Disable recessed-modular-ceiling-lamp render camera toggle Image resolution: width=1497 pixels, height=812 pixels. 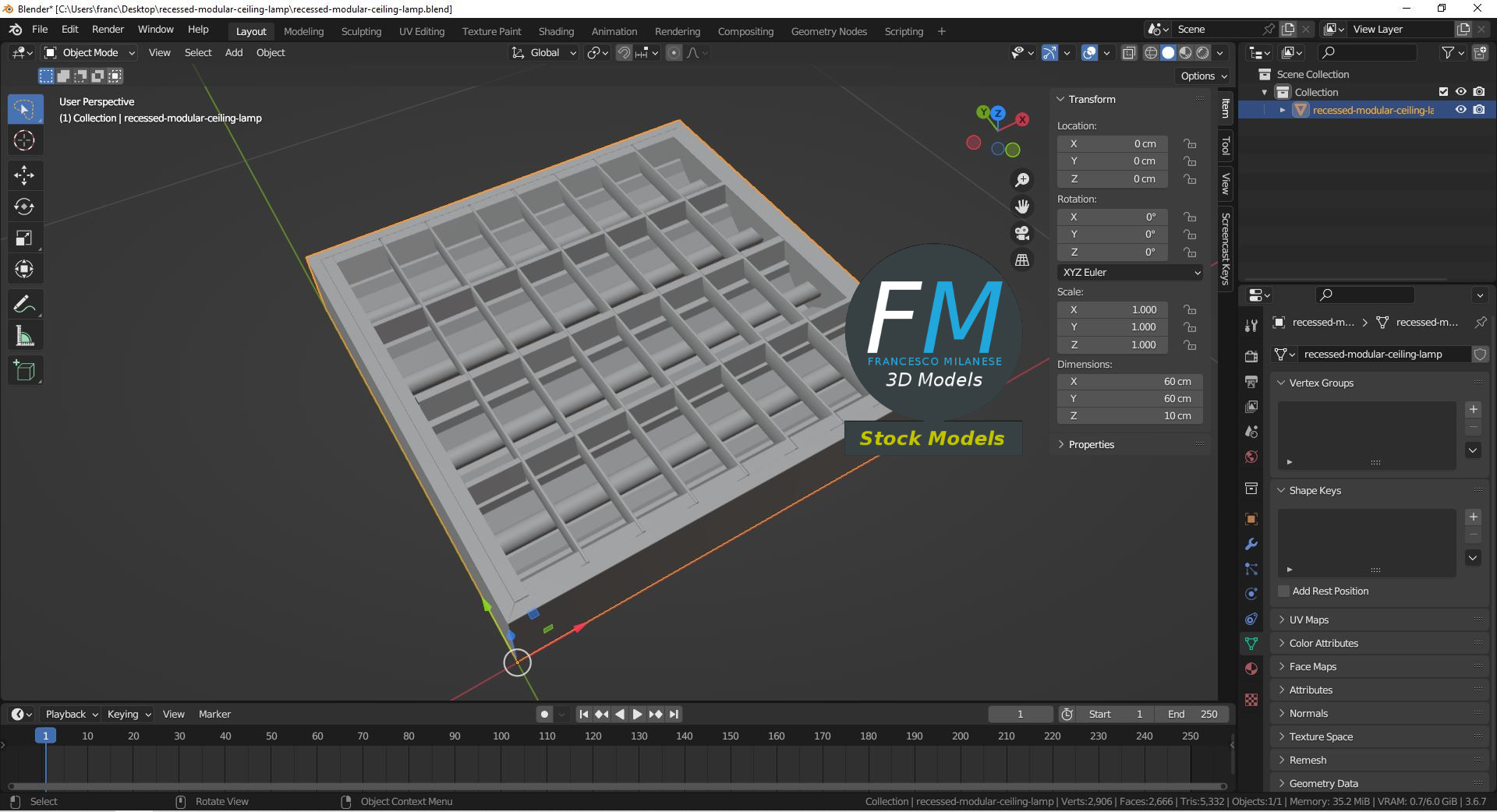click(1479, 110)
